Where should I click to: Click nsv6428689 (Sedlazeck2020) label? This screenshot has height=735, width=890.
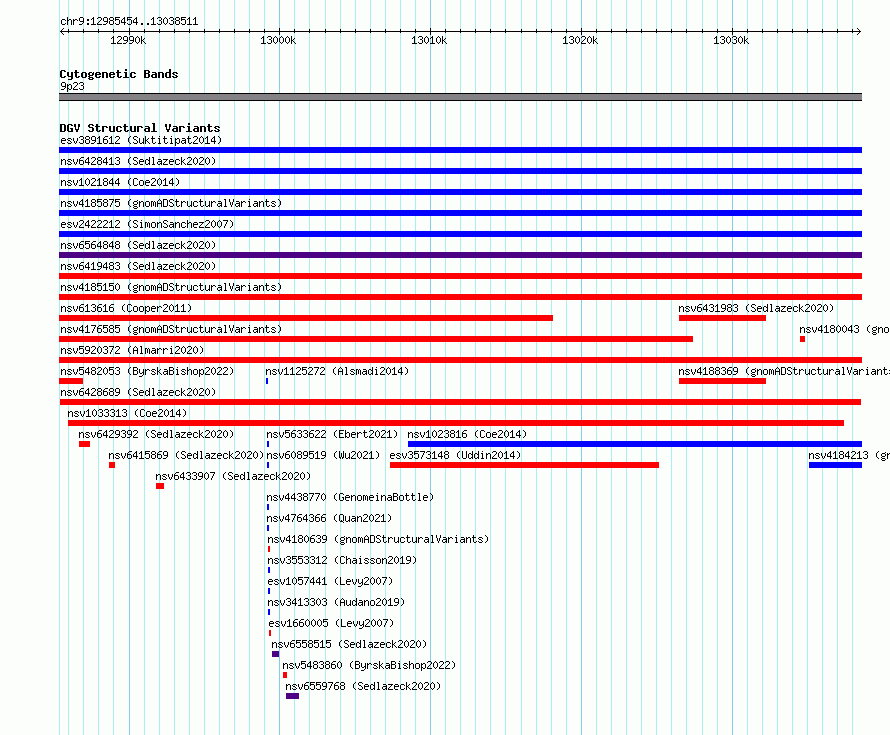138,392
